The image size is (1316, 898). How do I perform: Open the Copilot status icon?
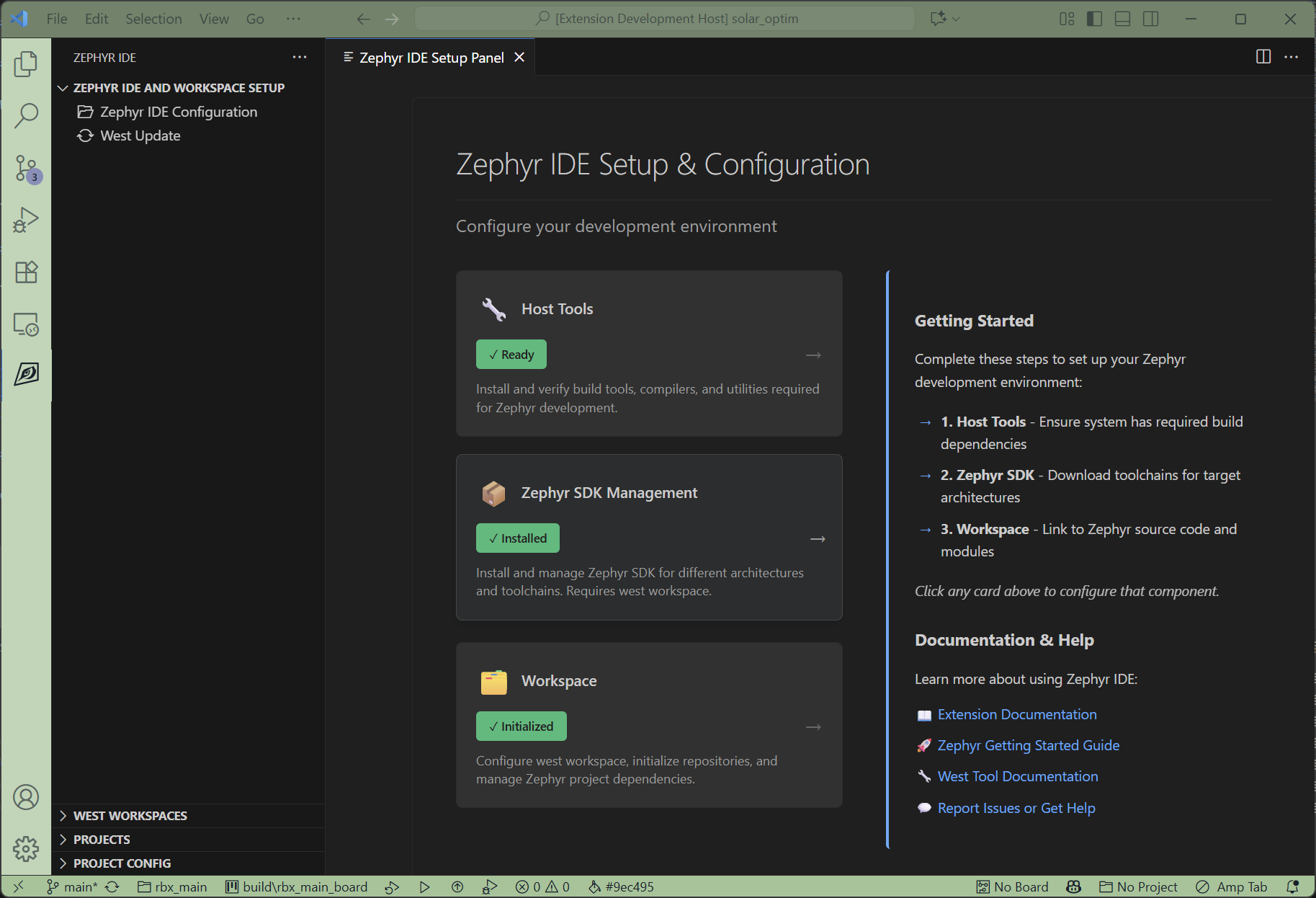tap(1073, 886)
